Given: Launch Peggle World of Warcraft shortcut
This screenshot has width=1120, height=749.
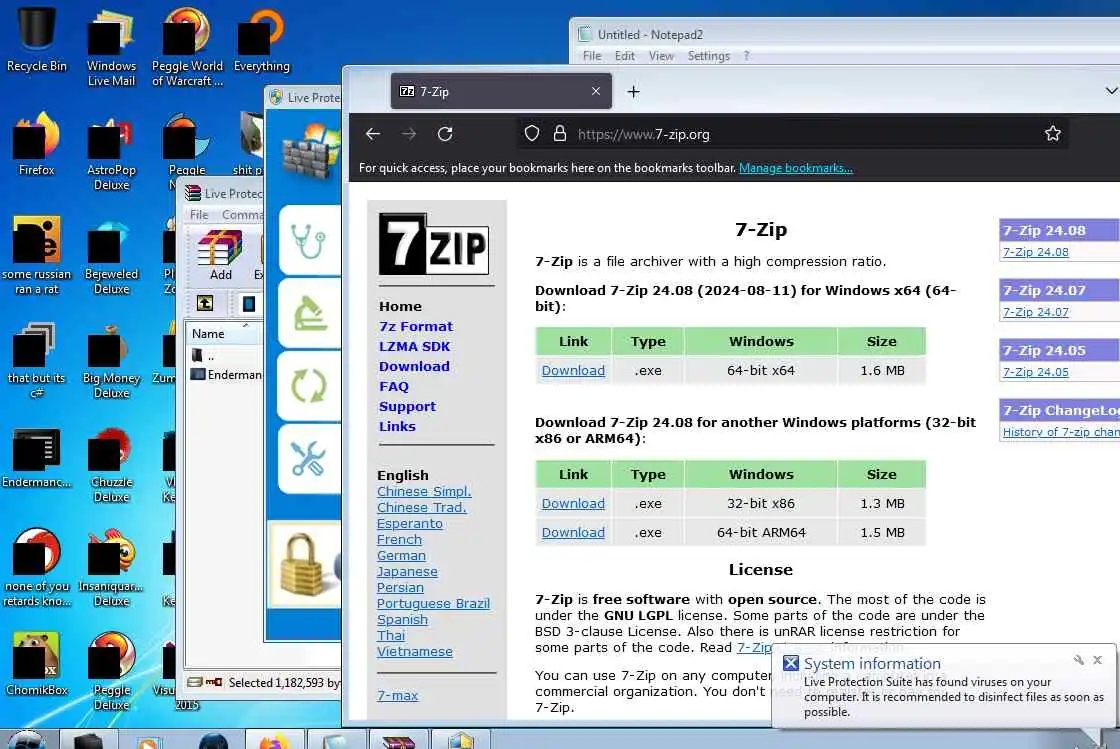Looking at the screenshot, I should coord(187,46).
